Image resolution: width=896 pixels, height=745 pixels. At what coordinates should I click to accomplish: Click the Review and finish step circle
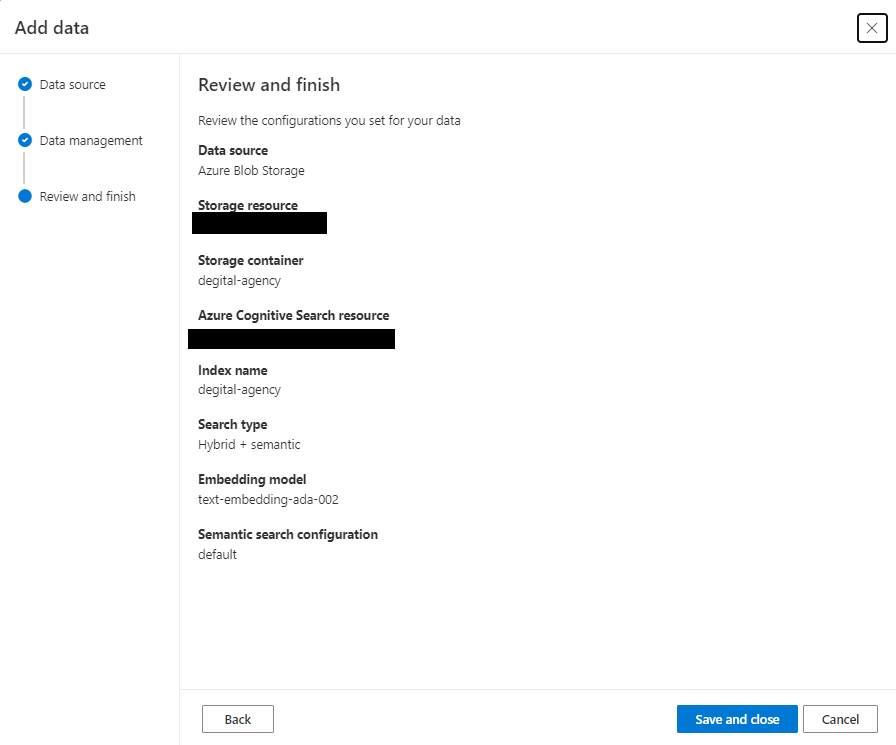click(x=25, y=197)
